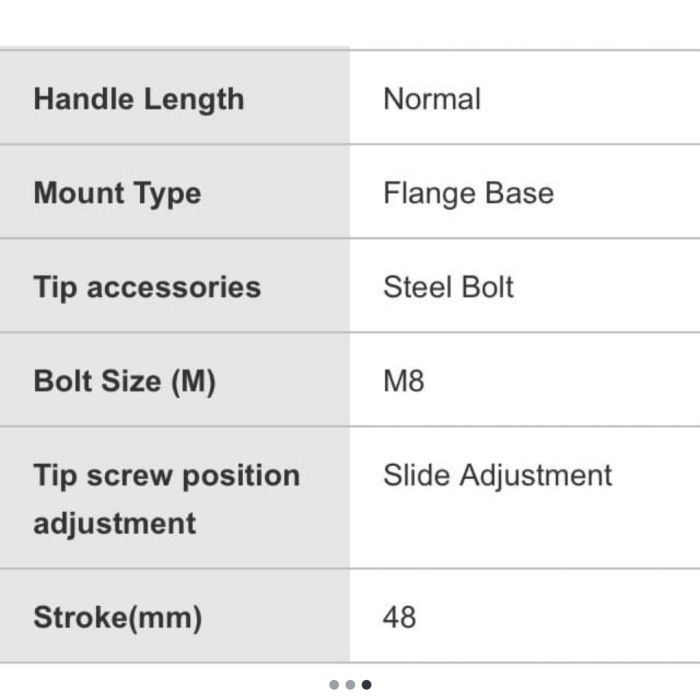Click the Mount Type label cell
This screenshot has width=700, height=700.
[x=117, y=193]
